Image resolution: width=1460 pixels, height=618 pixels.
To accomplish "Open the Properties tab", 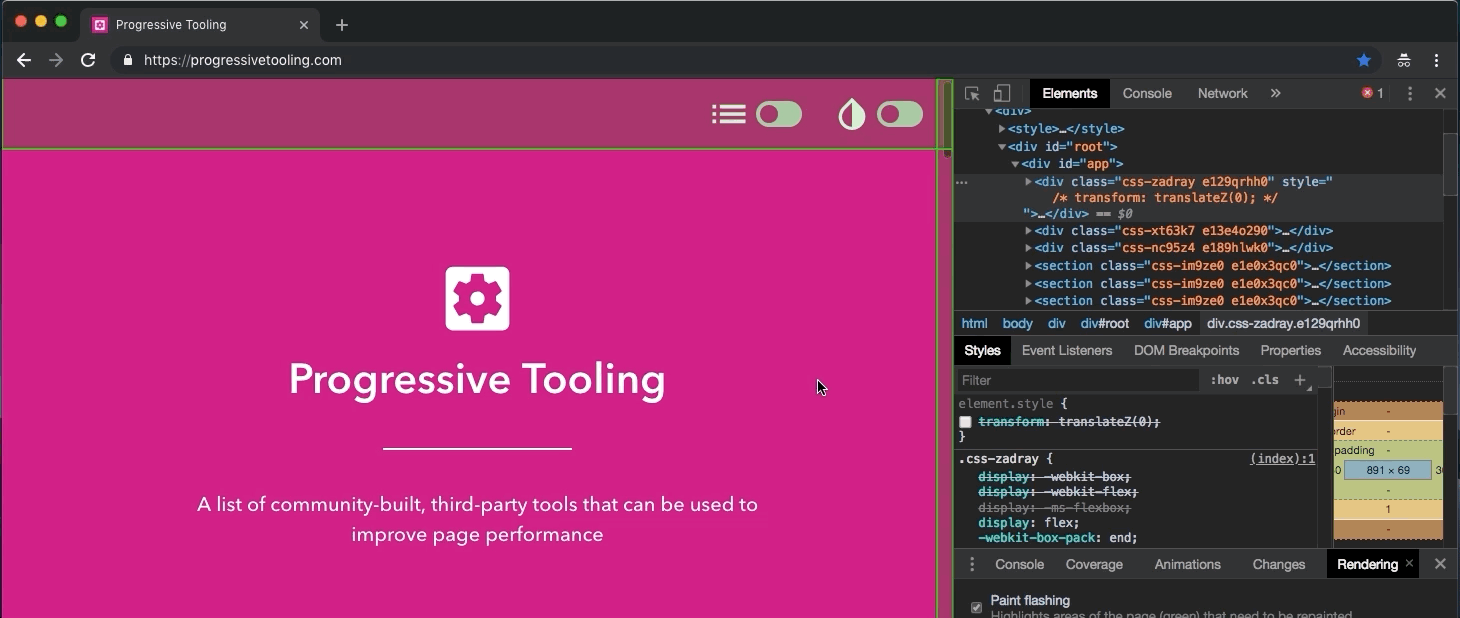I will (1290, 351).
